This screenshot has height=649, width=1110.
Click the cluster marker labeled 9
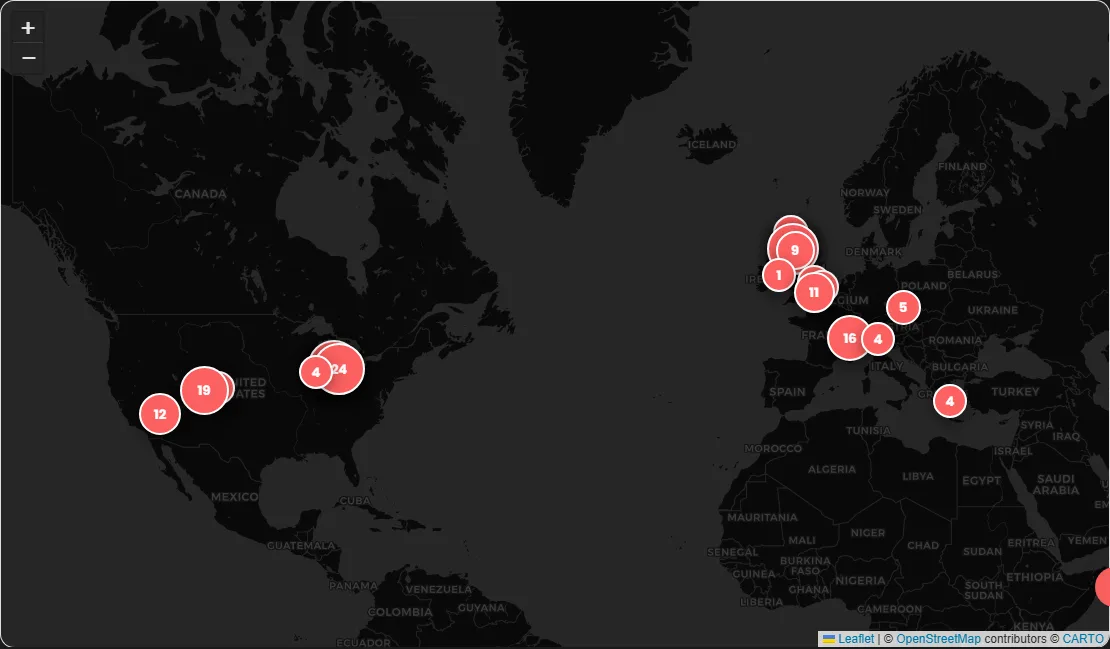794,250
